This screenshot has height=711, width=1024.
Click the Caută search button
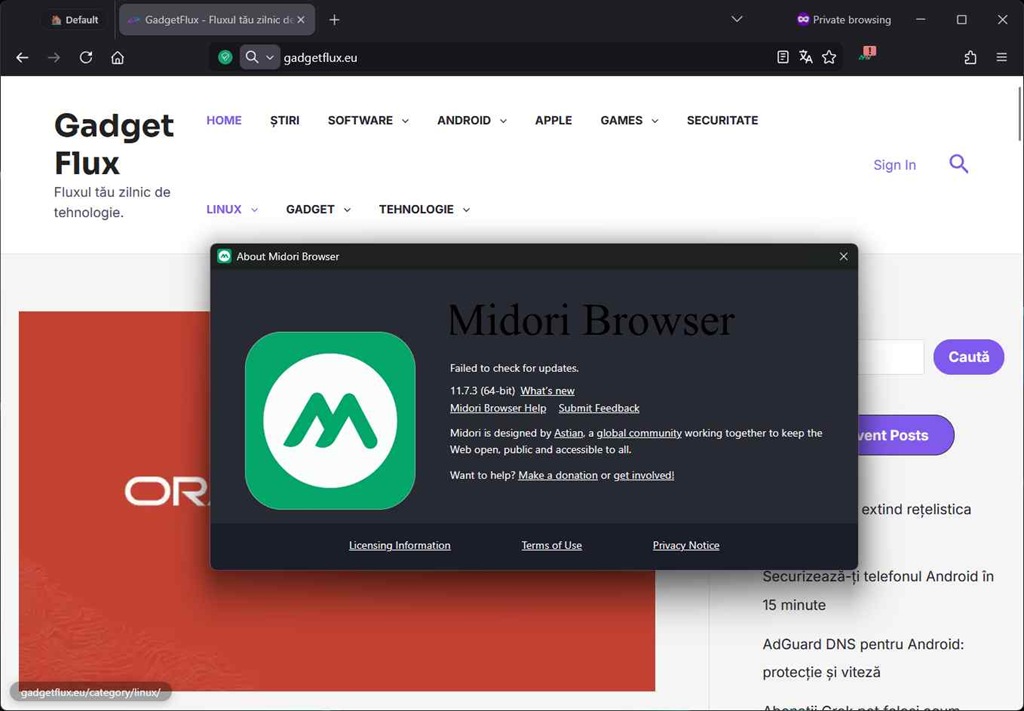(968, 356)
